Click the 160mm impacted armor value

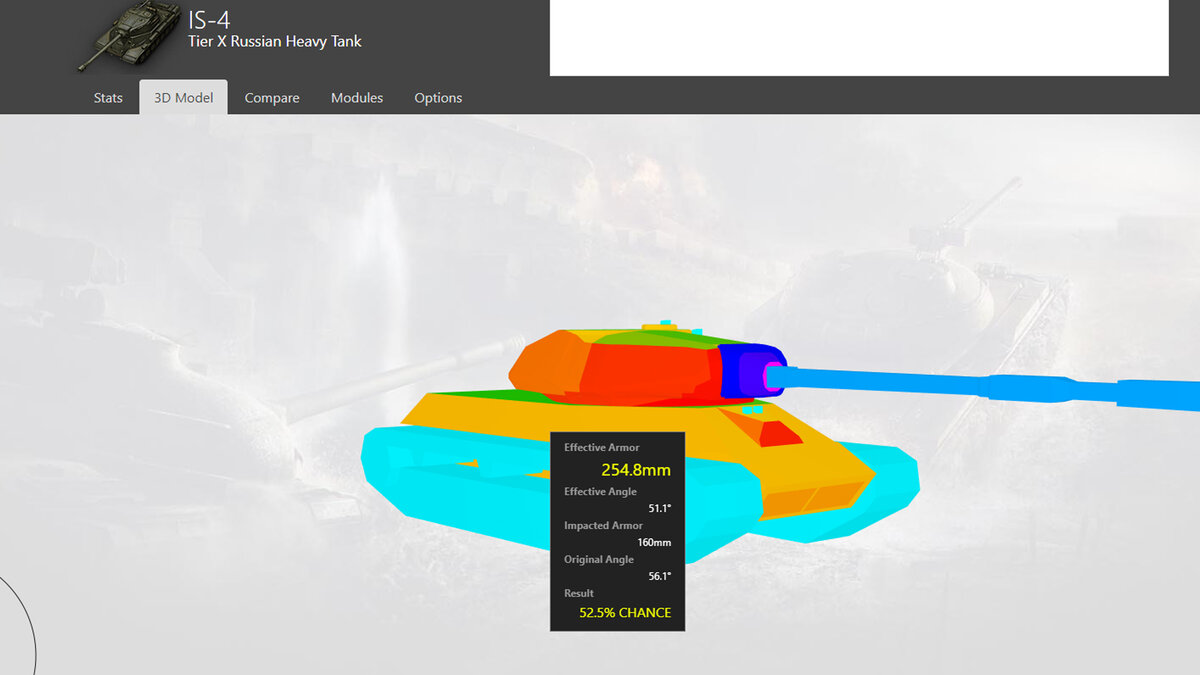(654, 542)
